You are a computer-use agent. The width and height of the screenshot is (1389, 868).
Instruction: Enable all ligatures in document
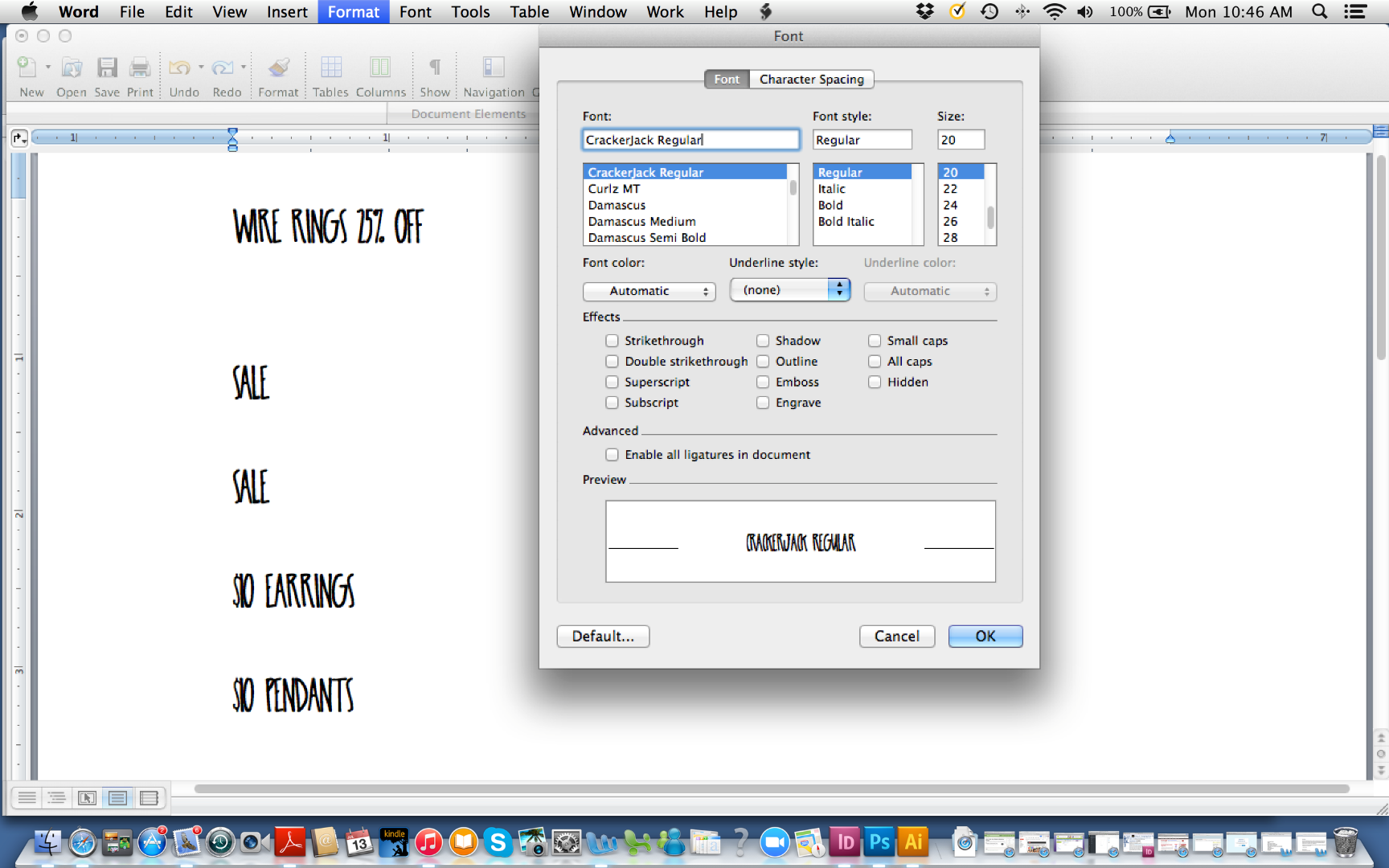[x=612, y=454]
